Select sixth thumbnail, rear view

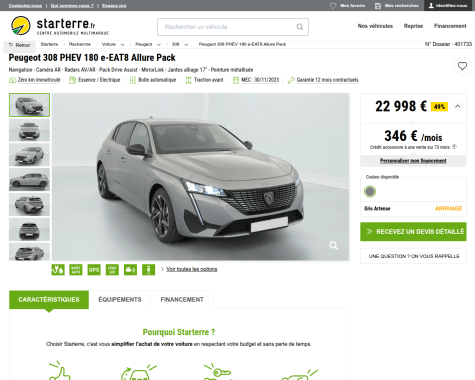pyautogui.click(x=29, y=229)
